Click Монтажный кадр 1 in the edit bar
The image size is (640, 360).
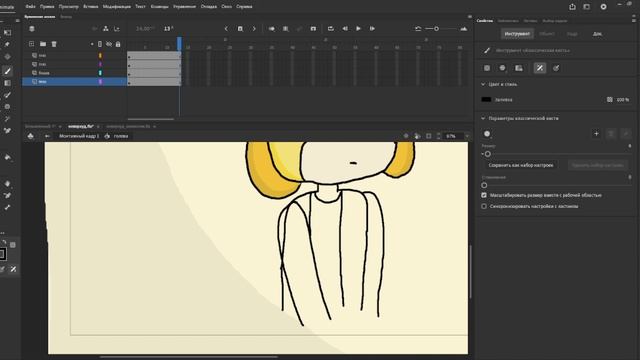pyautogui.click(x=79, y=136)
